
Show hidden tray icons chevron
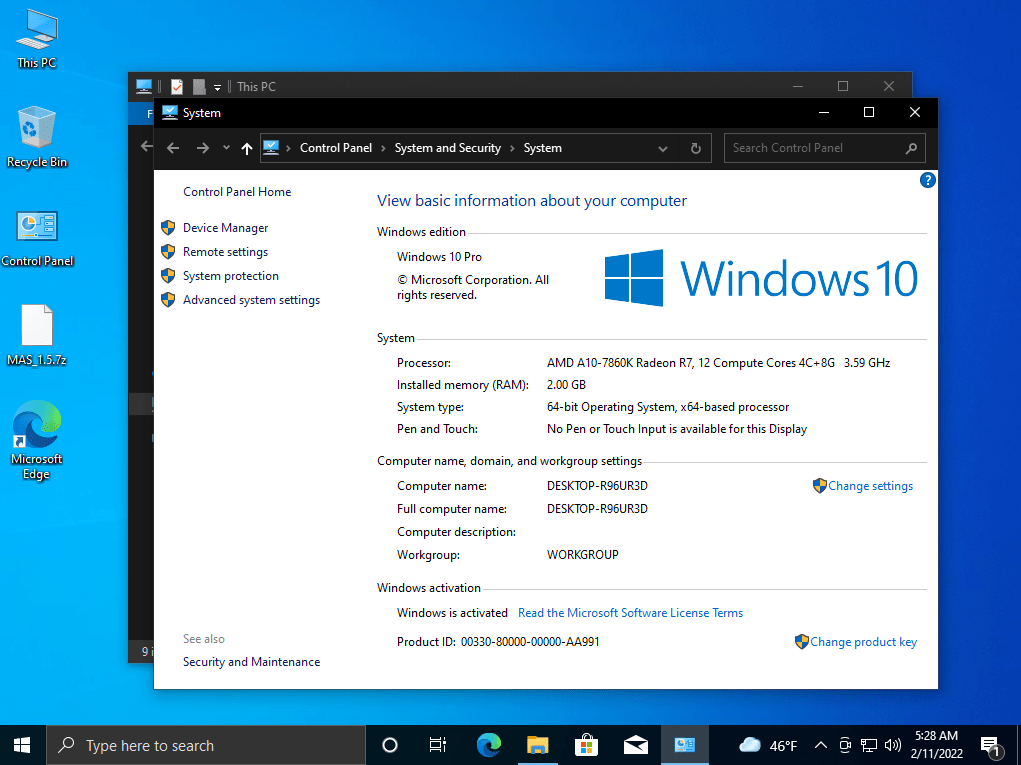point(821,745)
